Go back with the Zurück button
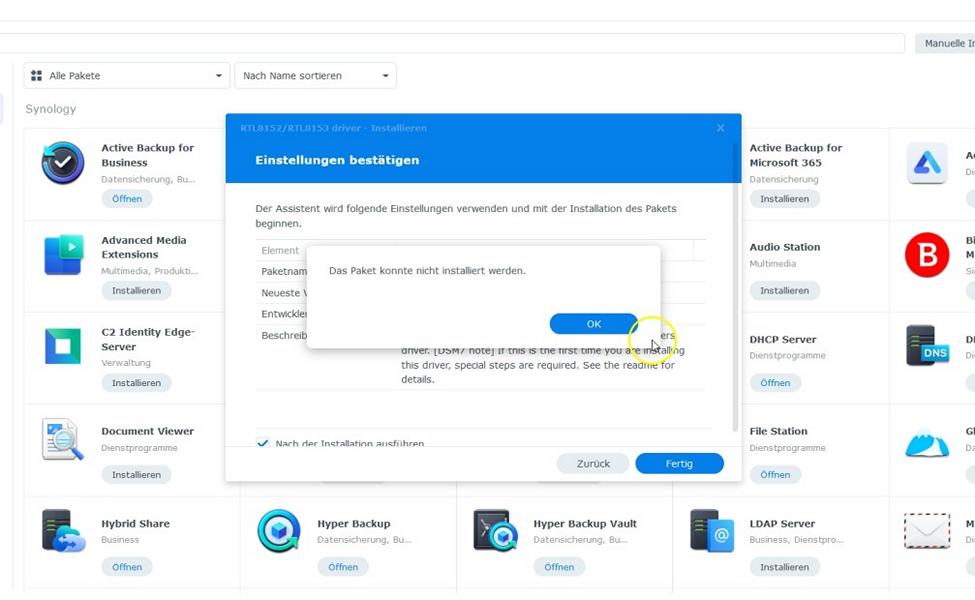The image size is (975, 600). pyautogui.click(x=593, y=463)
